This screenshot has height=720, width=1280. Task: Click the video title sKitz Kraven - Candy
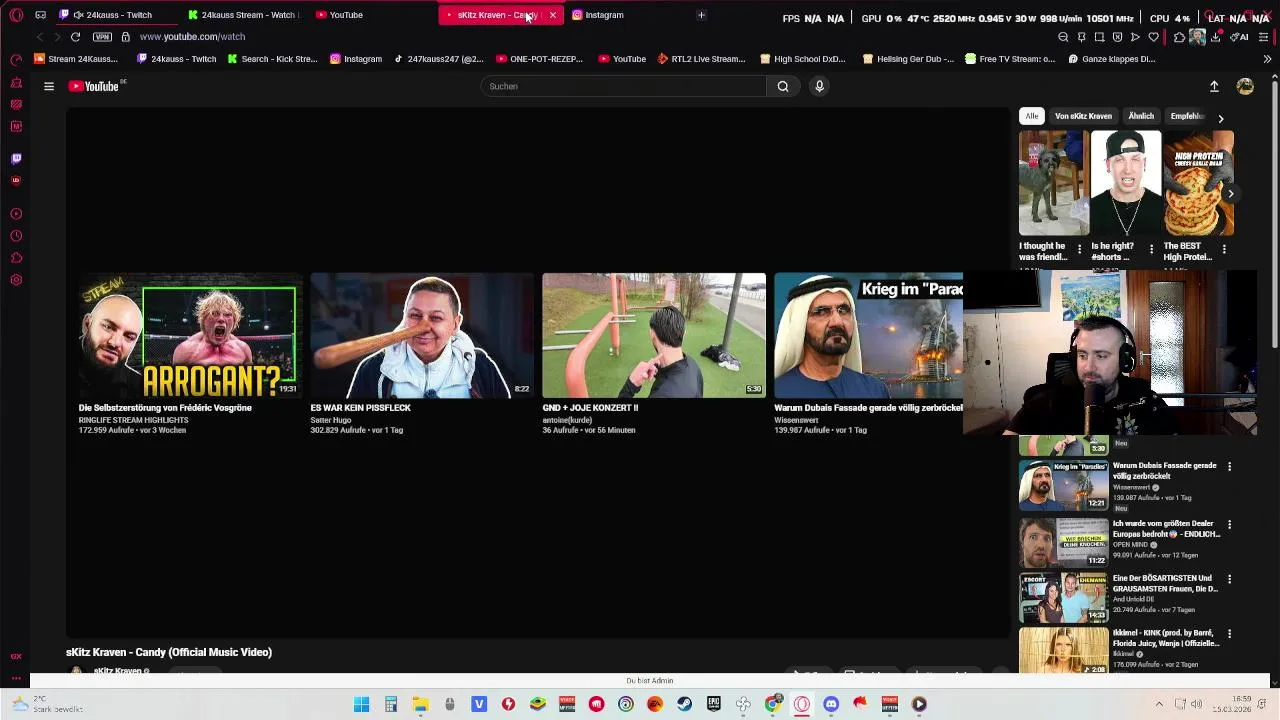[169, 652]
